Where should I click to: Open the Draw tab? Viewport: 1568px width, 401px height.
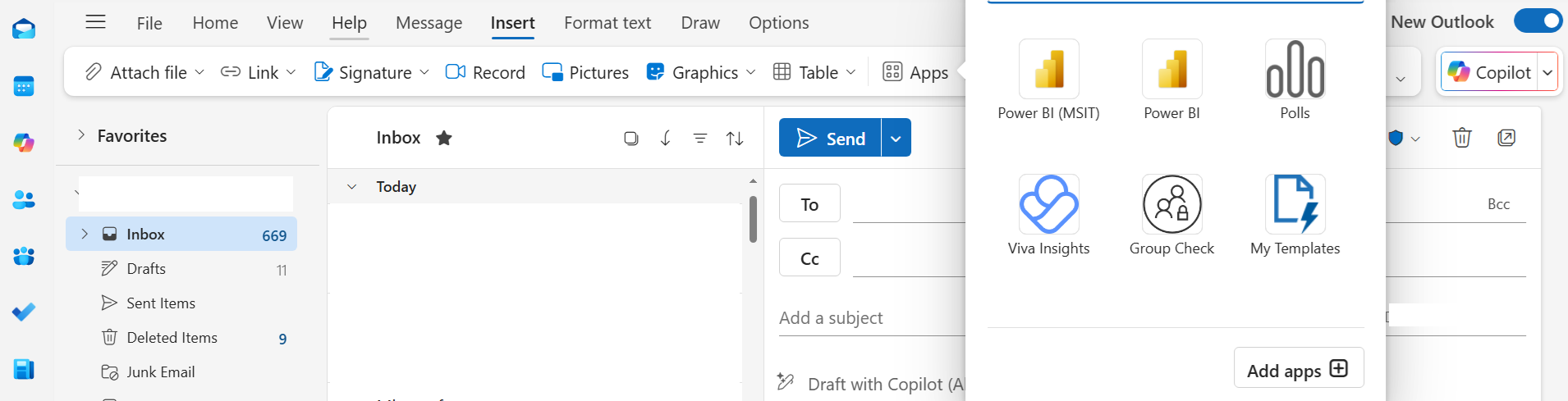[699, 23]
